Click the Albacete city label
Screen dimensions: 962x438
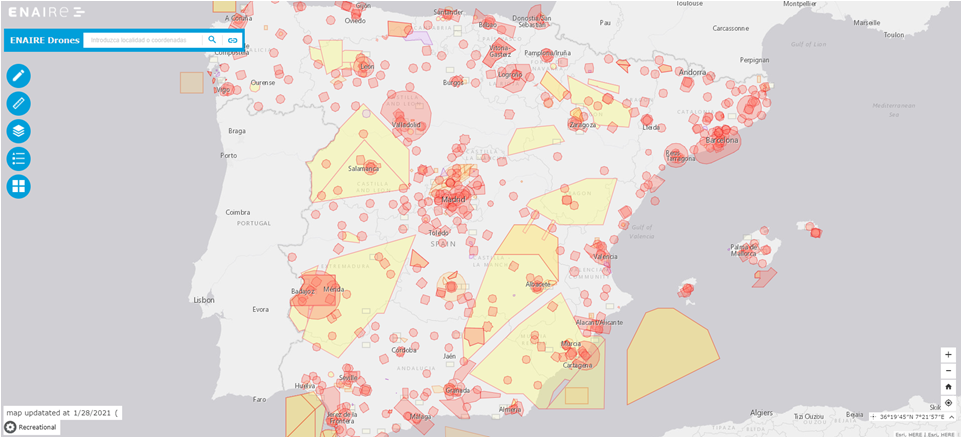[538, 285]
